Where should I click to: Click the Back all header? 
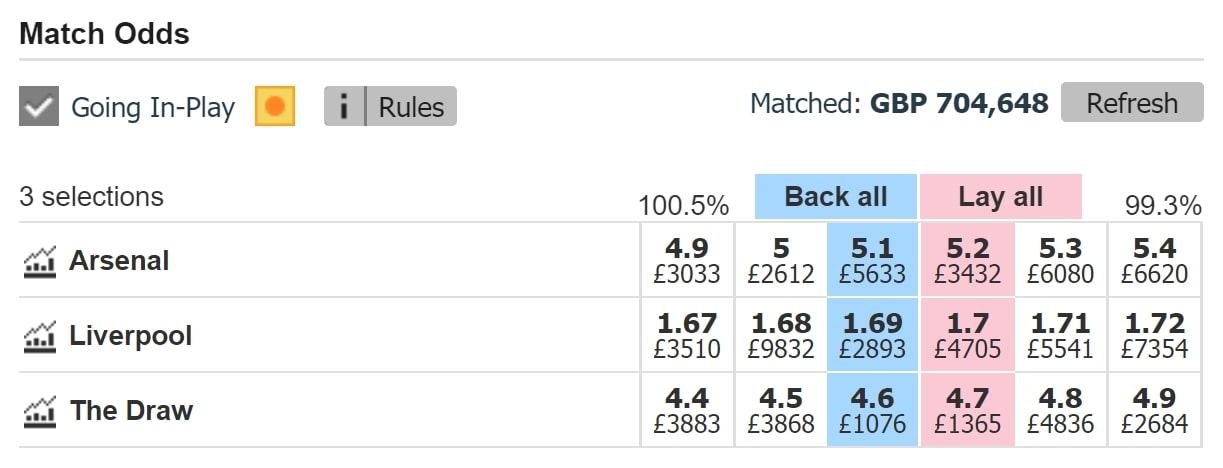tap(836, 197)
